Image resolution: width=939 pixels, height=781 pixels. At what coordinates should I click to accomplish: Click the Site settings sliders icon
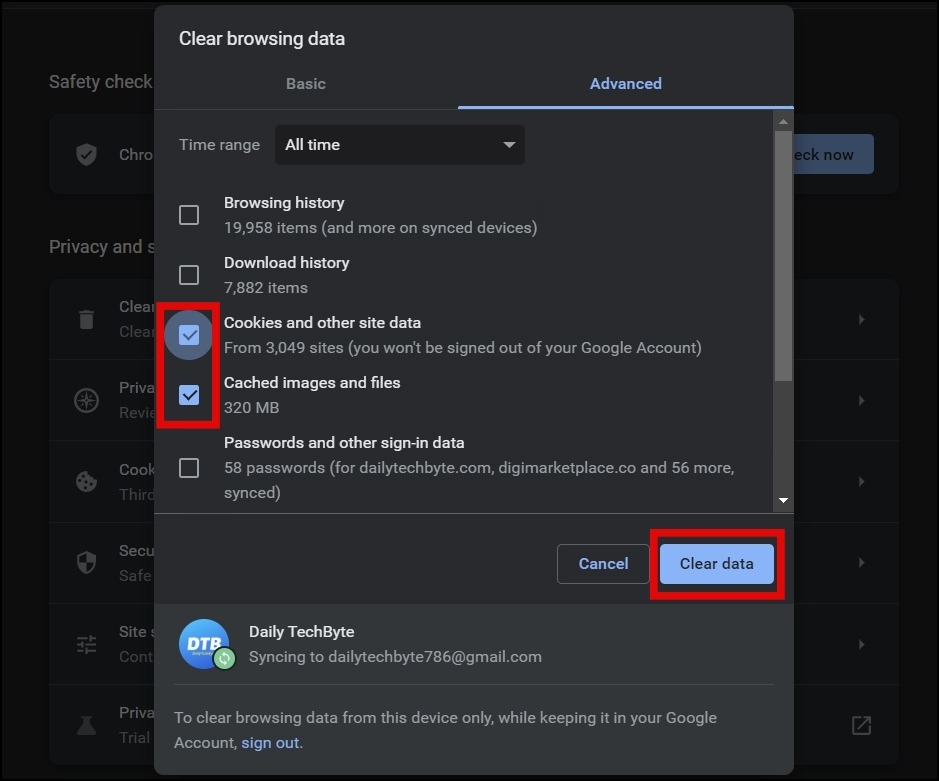(87, 644)
